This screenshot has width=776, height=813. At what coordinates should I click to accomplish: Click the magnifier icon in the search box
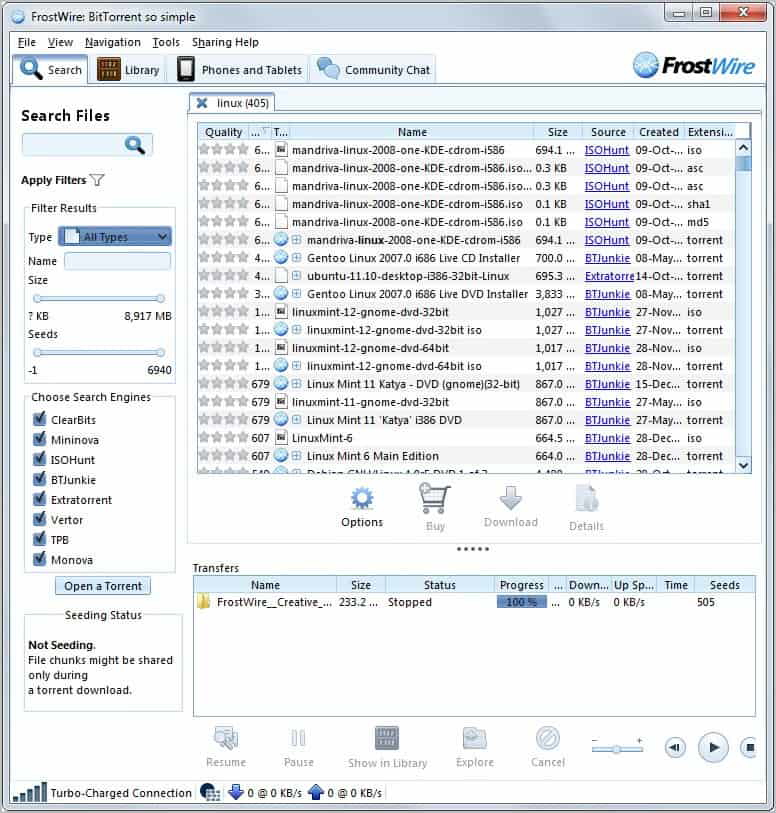pyautogui.click(x=134, y=145)
